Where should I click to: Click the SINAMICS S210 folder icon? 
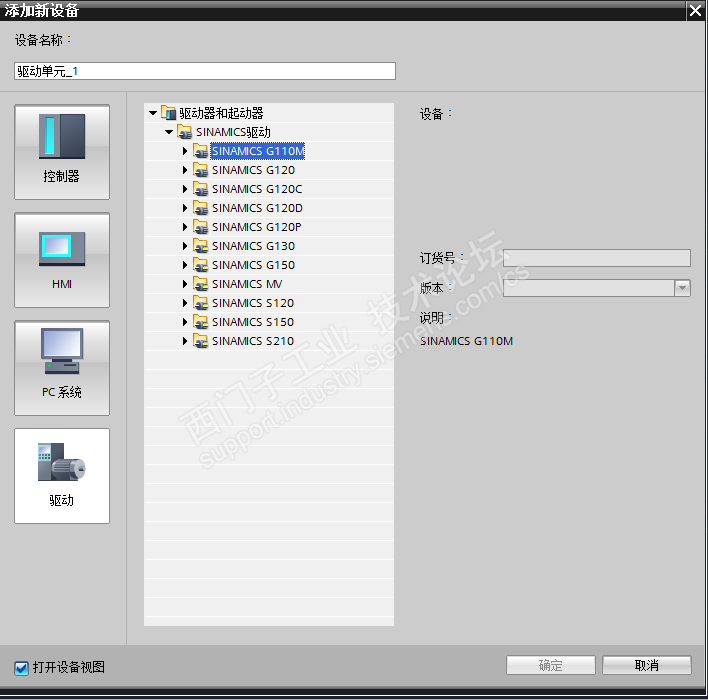tap(200, 341)
